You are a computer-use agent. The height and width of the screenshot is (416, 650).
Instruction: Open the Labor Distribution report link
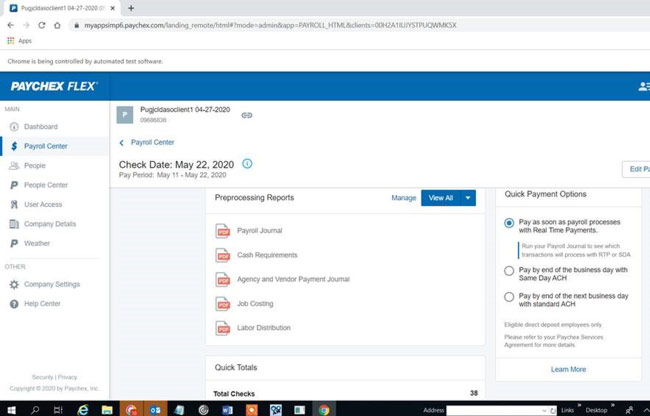264,328
